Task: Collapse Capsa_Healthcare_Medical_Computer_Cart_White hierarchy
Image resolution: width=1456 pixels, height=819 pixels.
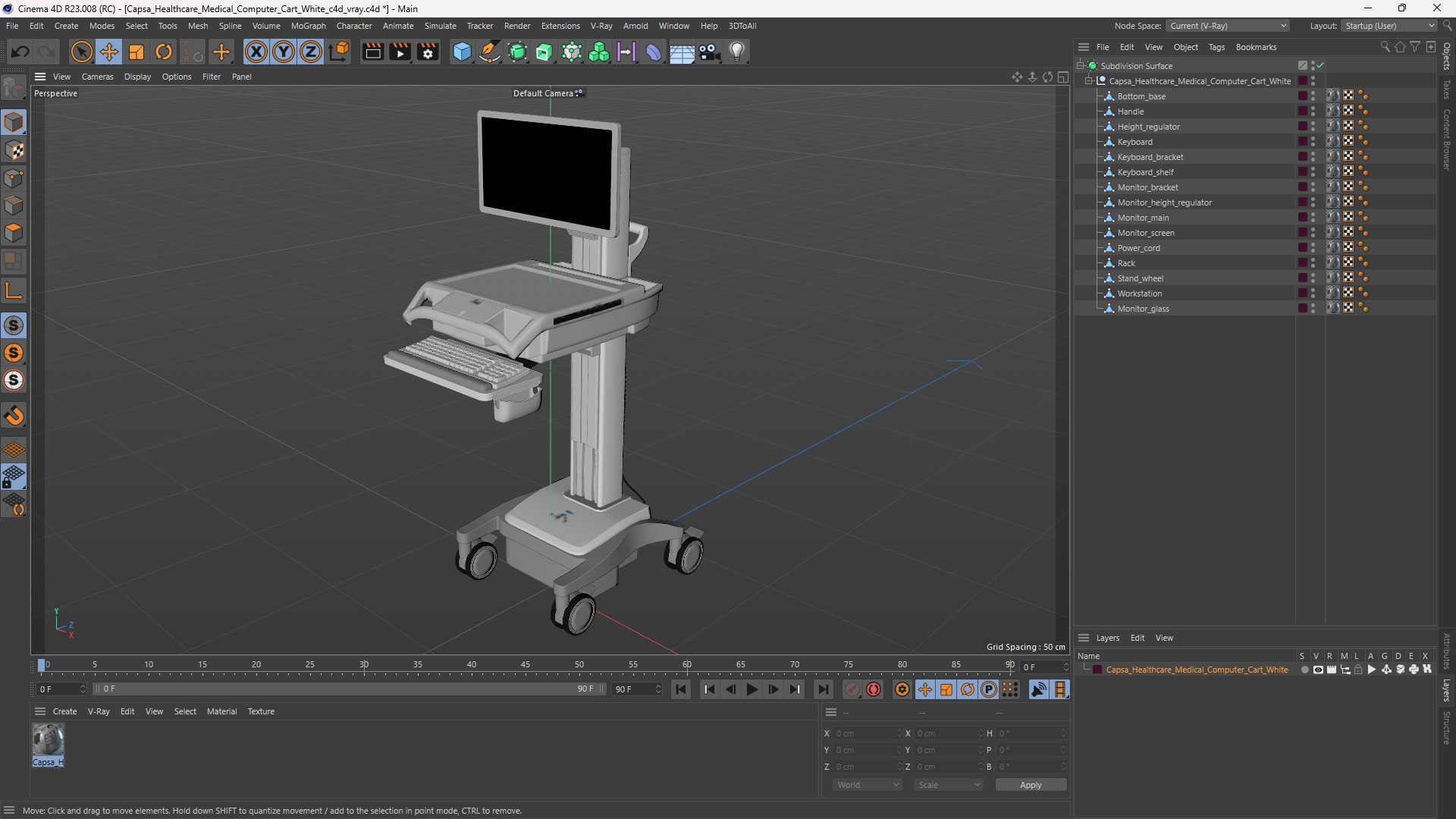Action: (x=1089, y=80)
